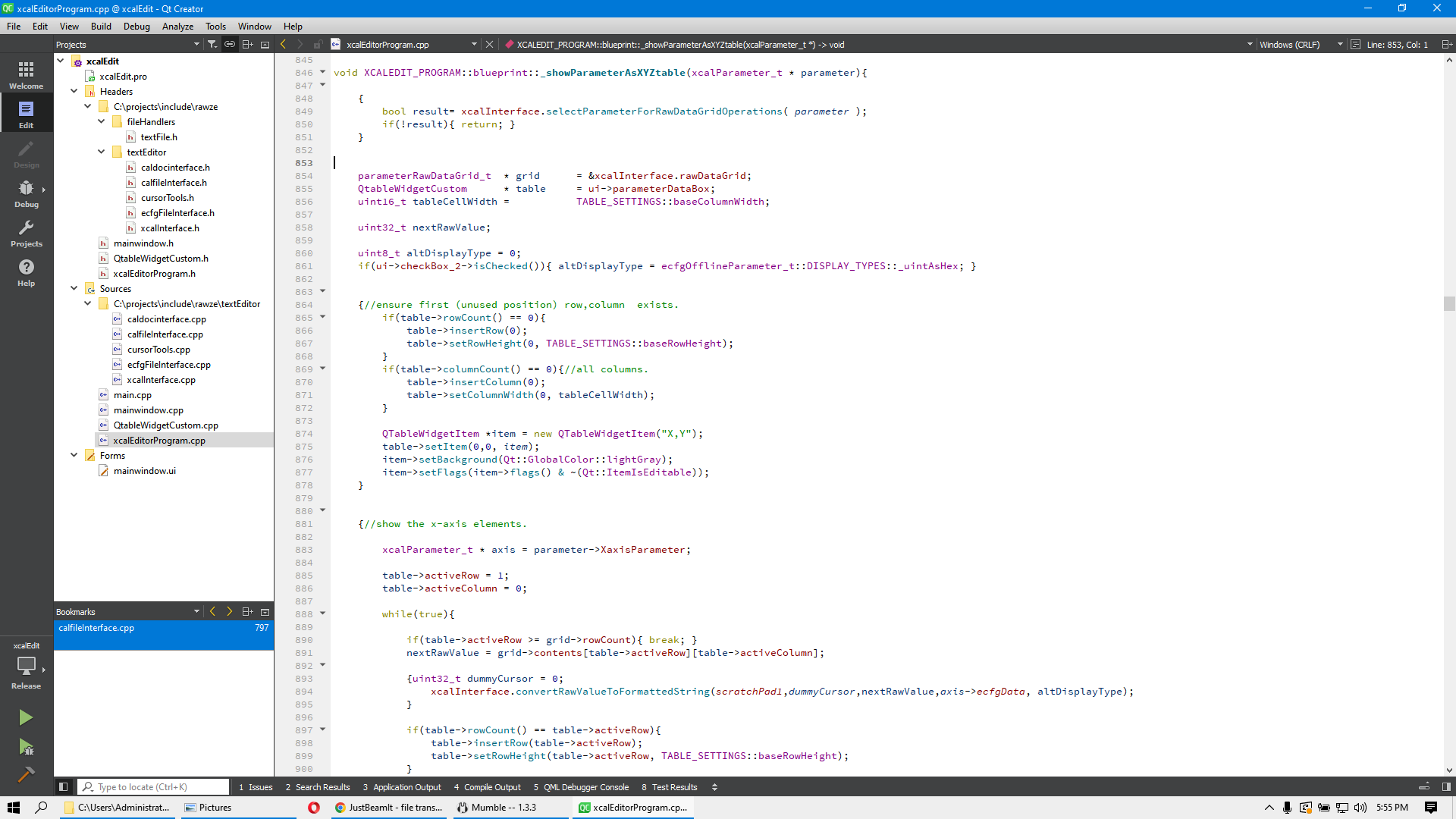Split the Projects pane
The image size is (1456, 819).
[247, 44]
